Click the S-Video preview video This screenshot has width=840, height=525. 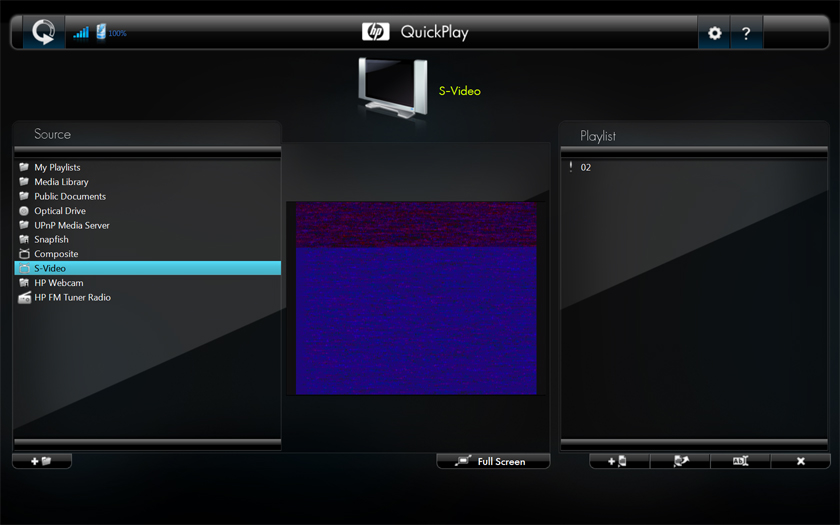[x=416, y=298]
